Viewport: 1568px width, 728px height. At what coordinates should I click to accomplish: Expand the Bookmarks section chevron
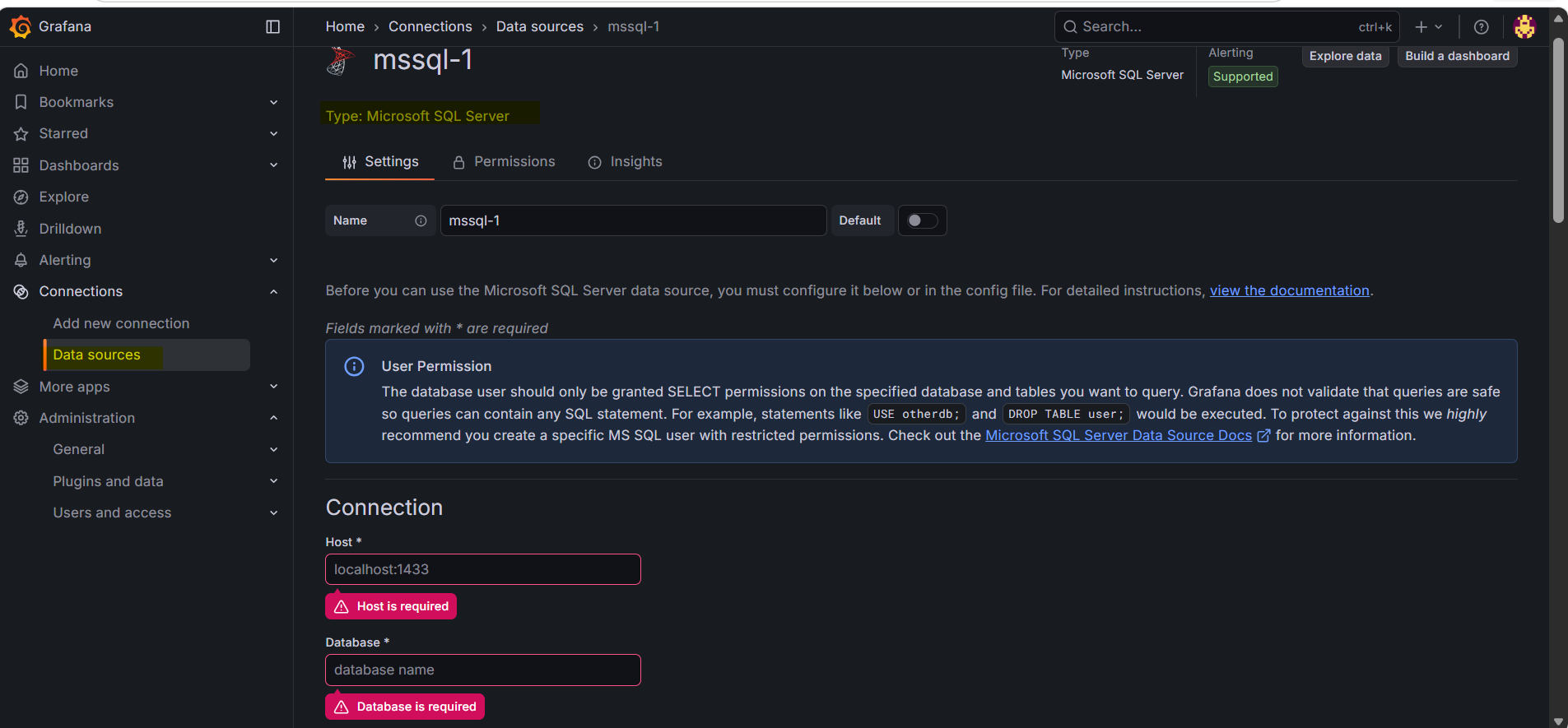point(274,102)
